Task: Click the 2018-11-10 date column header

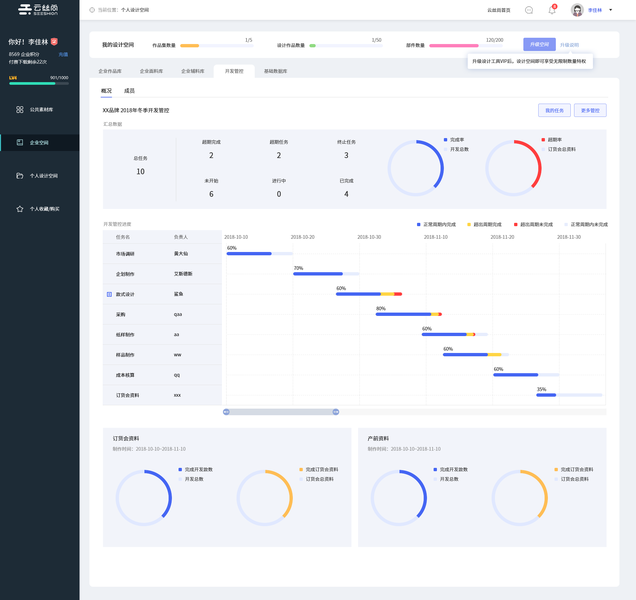Action: pos(436,237)
